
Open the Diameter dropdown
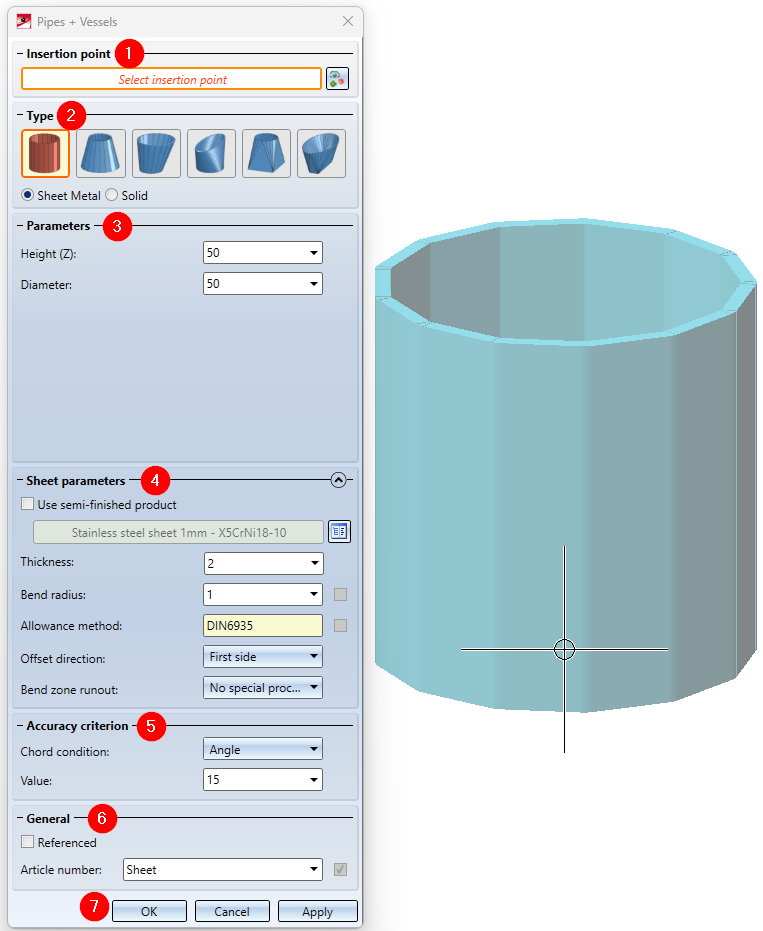[x=314, y=284]
